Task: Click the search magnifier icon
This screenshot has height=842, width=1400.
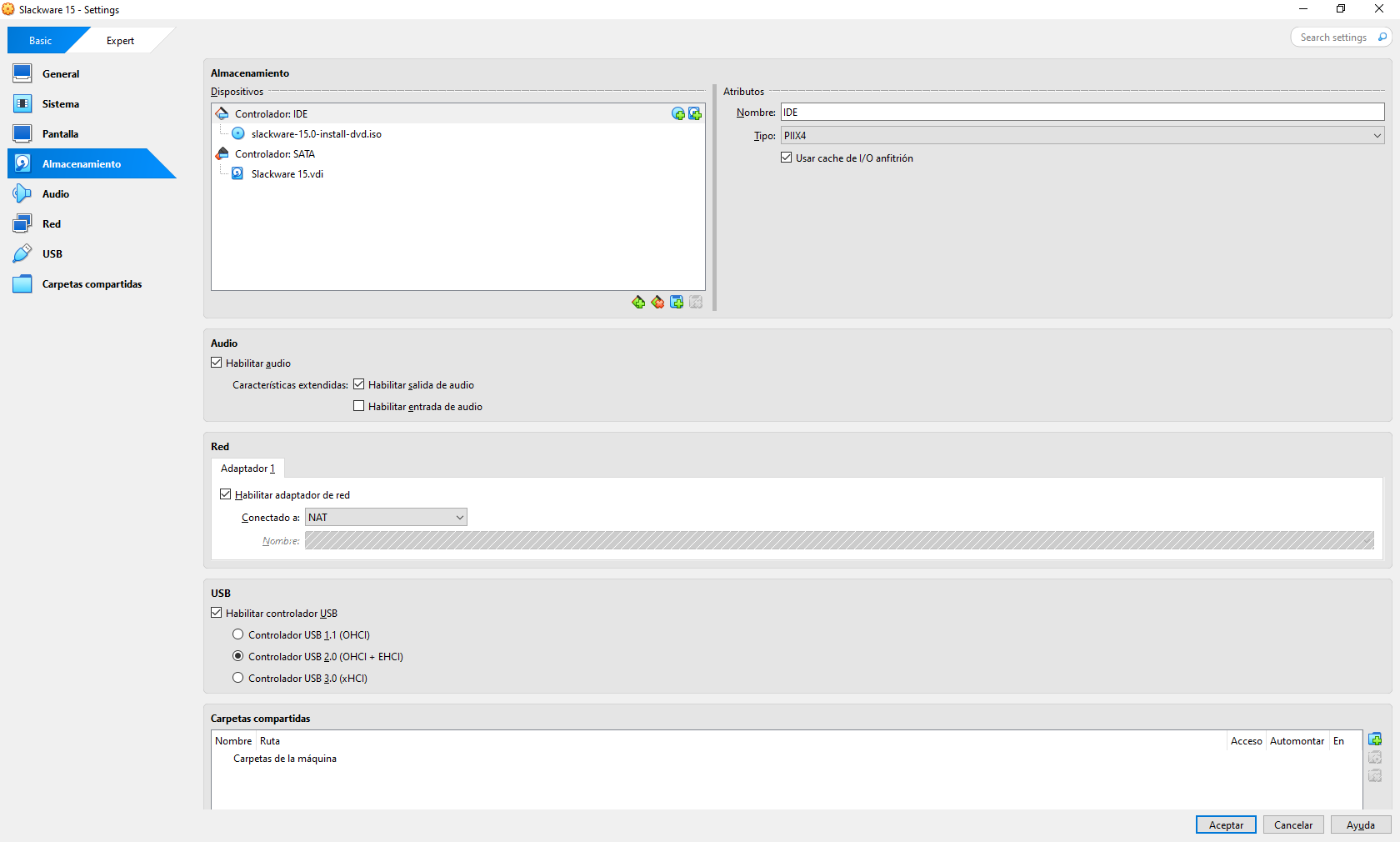Action: point(1382,37)
